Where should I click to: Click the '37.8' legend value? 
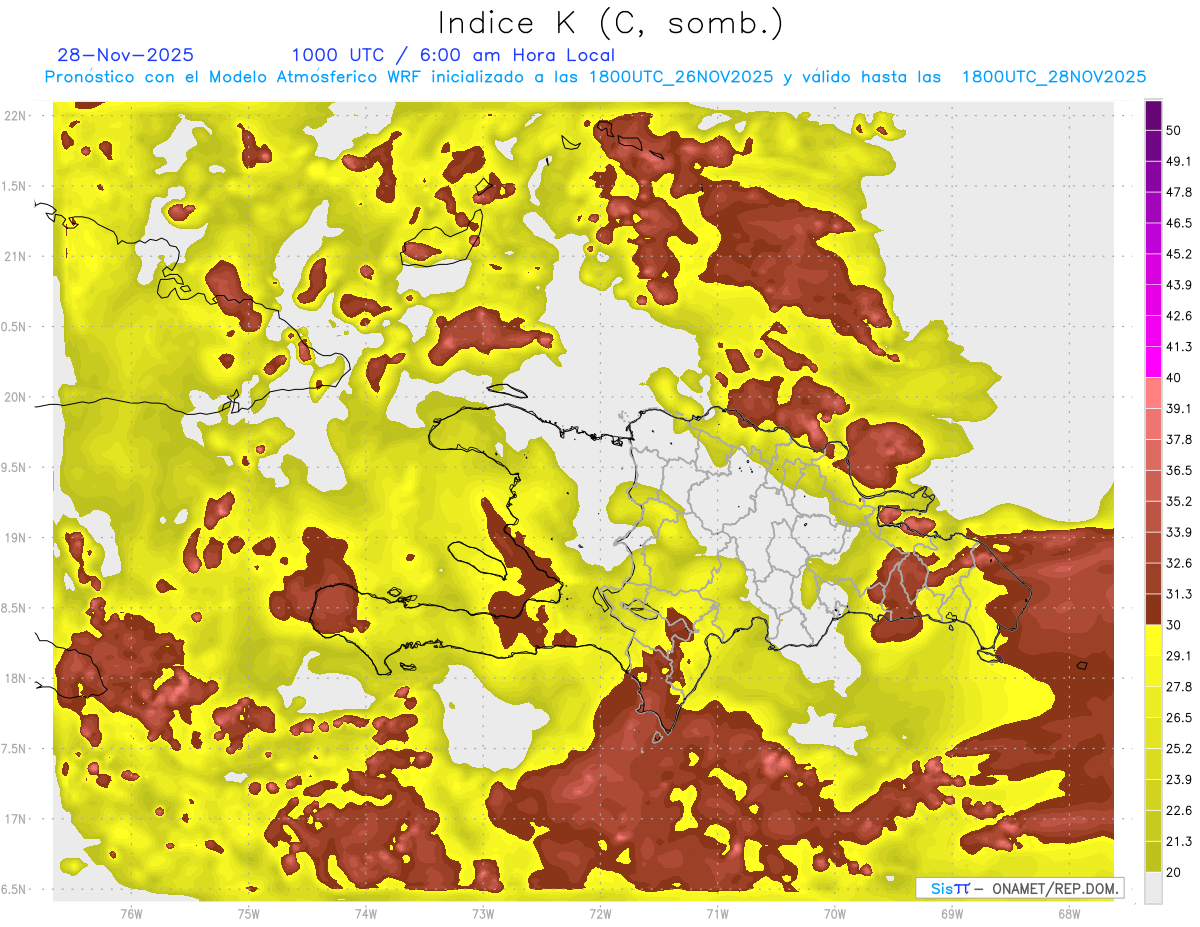click(x=1179, y=440)
